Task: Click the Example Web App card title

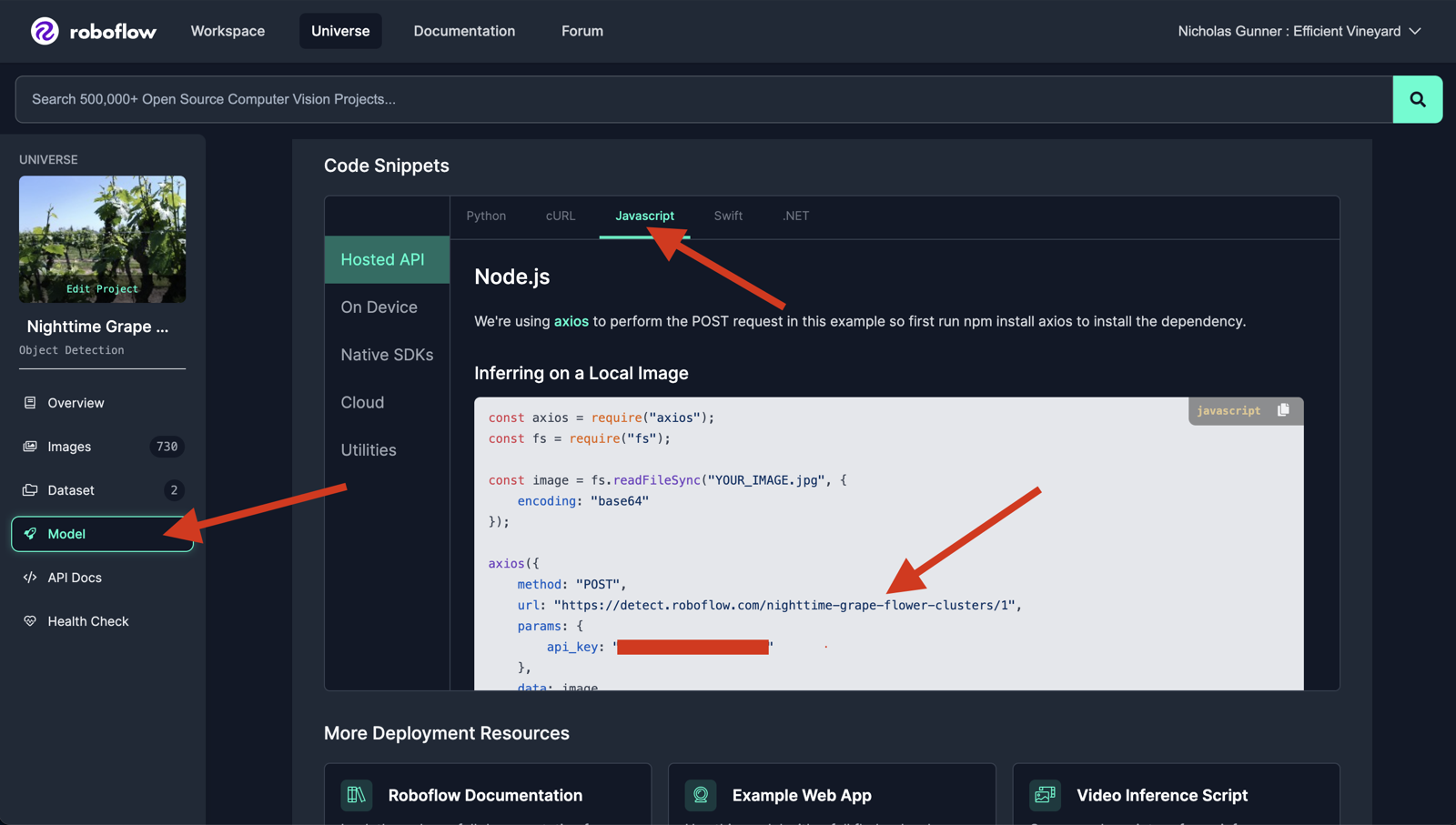Action: point(802,795)
